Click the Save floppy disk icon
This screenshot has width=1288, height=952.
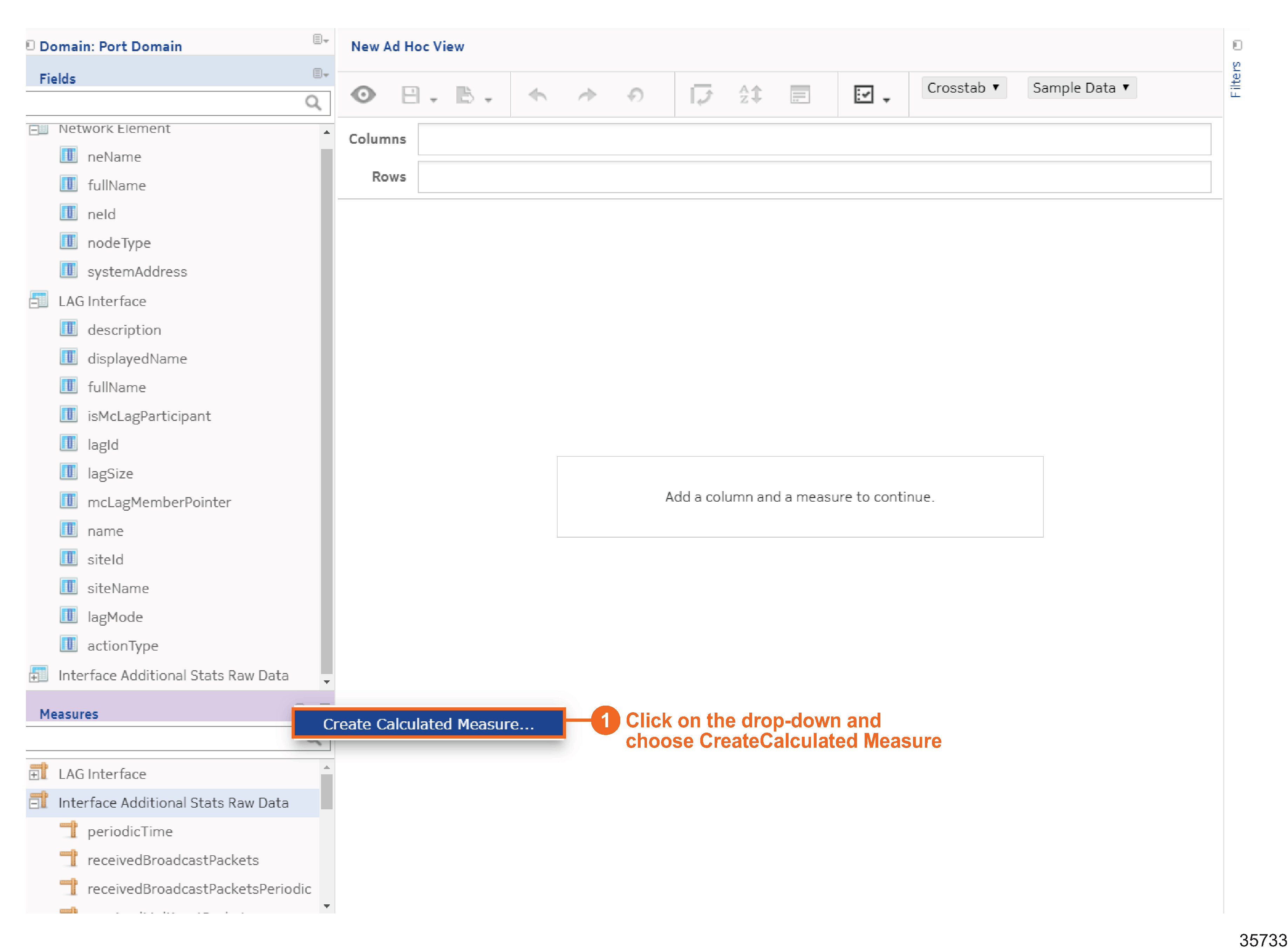[410, 95]
